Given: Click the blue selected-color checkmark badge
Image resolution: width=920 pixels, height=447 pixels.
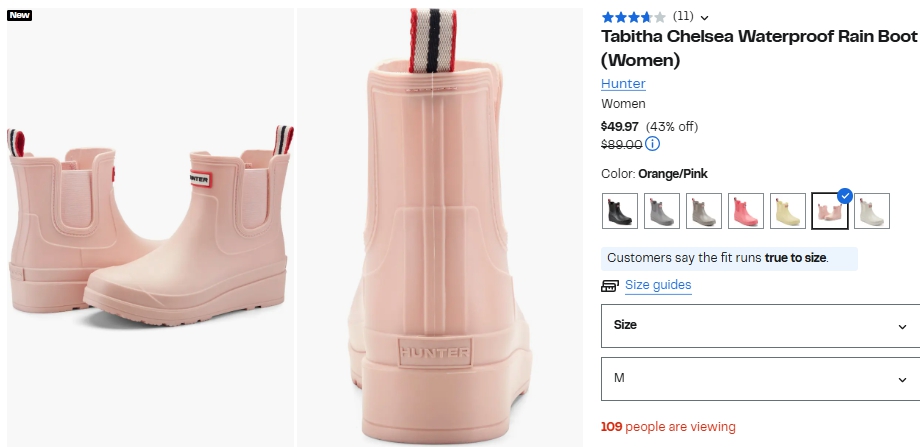Looking at the screenshot, I should (844, 196).
